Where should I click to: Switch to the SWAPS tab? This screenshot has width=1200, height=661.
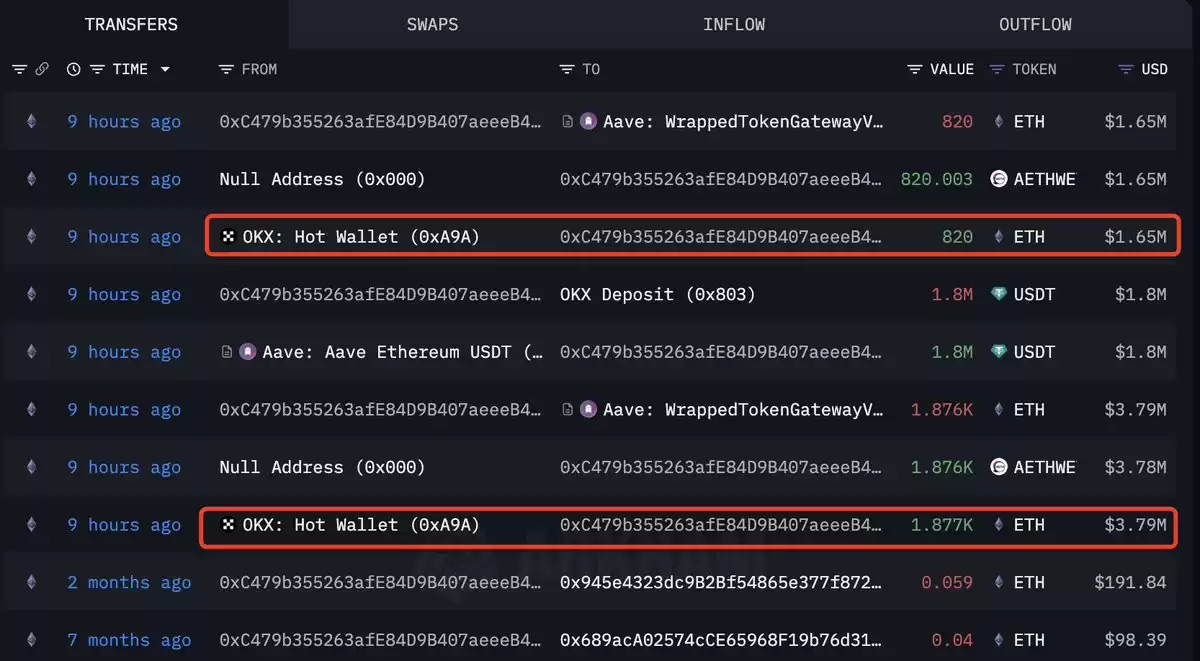[x=432, y=24]
